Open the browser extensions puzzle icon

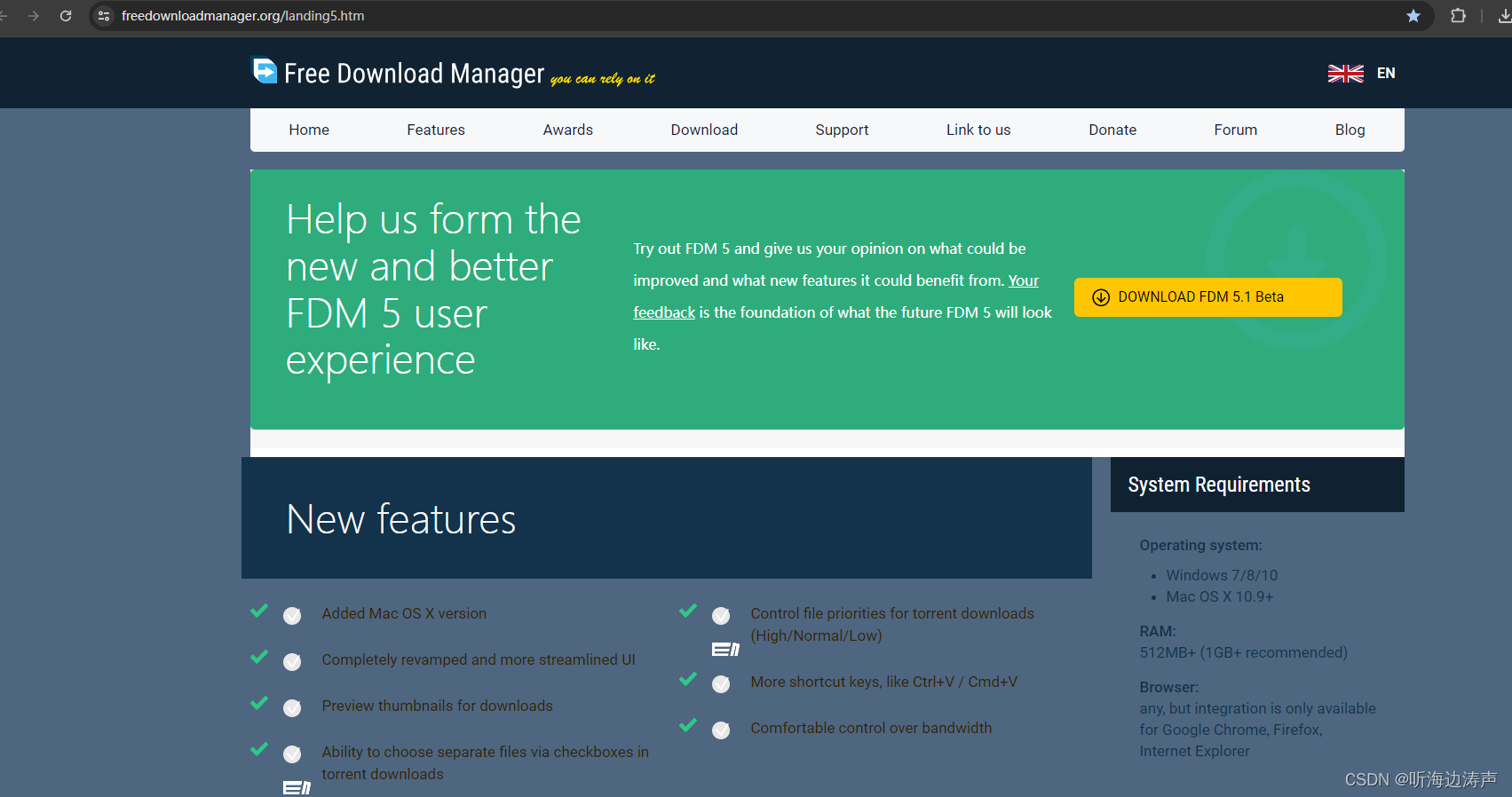coord(1458,16)
